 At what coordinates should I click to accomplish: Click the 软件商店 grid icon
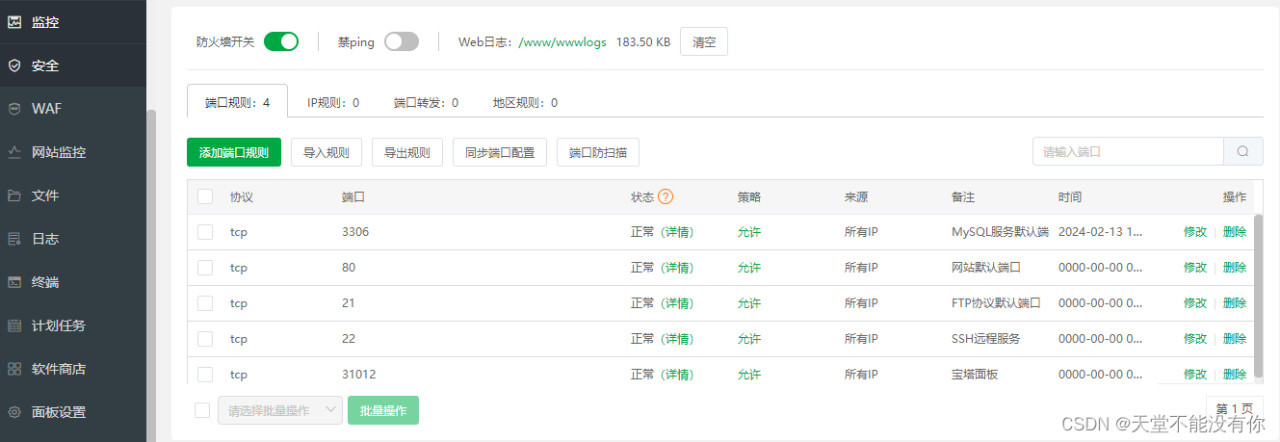point(15,369)
